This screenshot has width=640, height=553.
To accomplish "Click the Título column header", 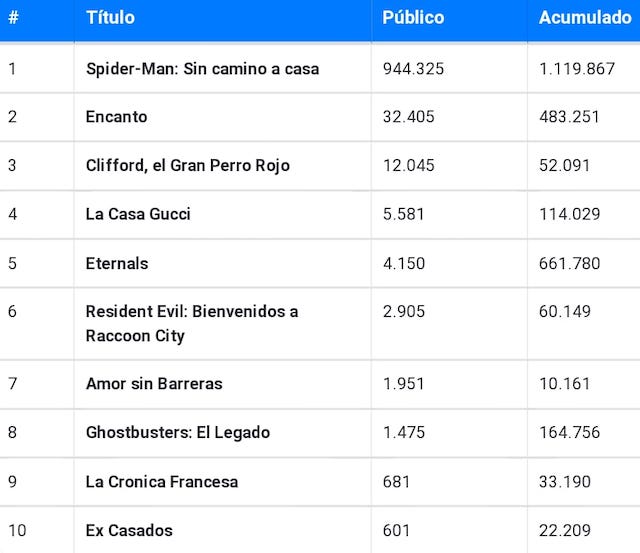I will pyautogui.click(x=110, y=18).
